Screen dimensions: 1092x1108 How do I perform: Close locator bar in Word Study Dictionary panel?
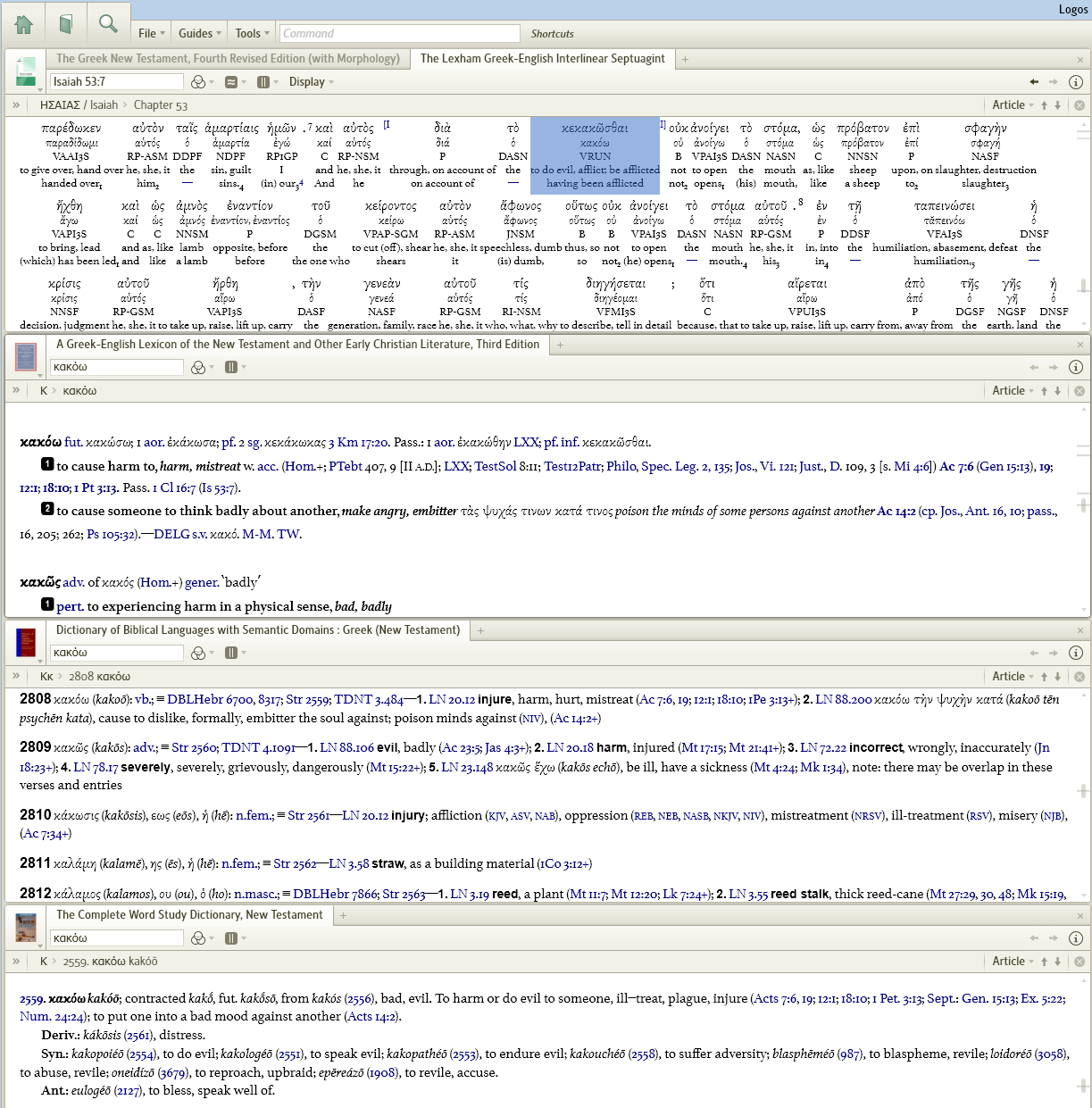(x=1079, y=962)
